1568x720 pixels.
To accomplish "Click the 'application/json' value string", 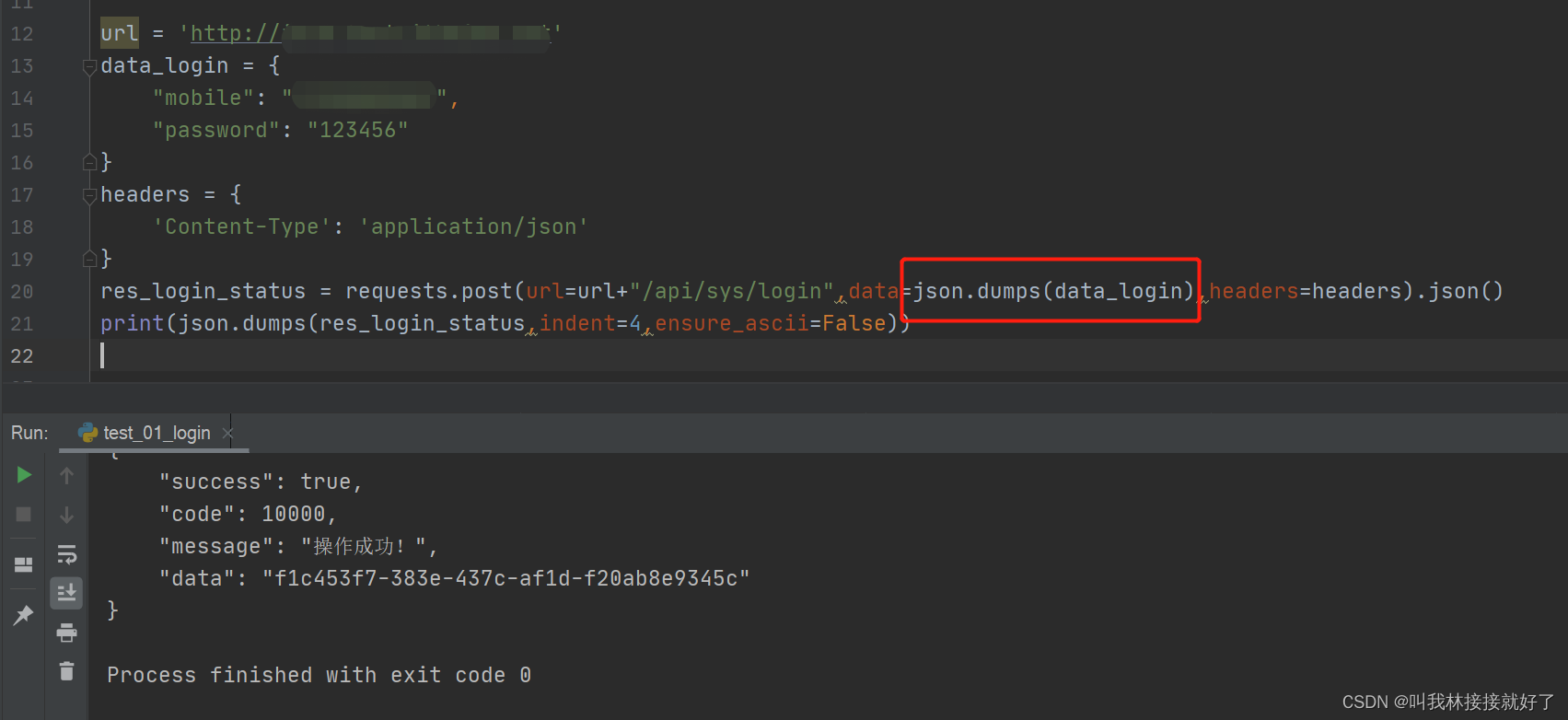I will 474,226.
